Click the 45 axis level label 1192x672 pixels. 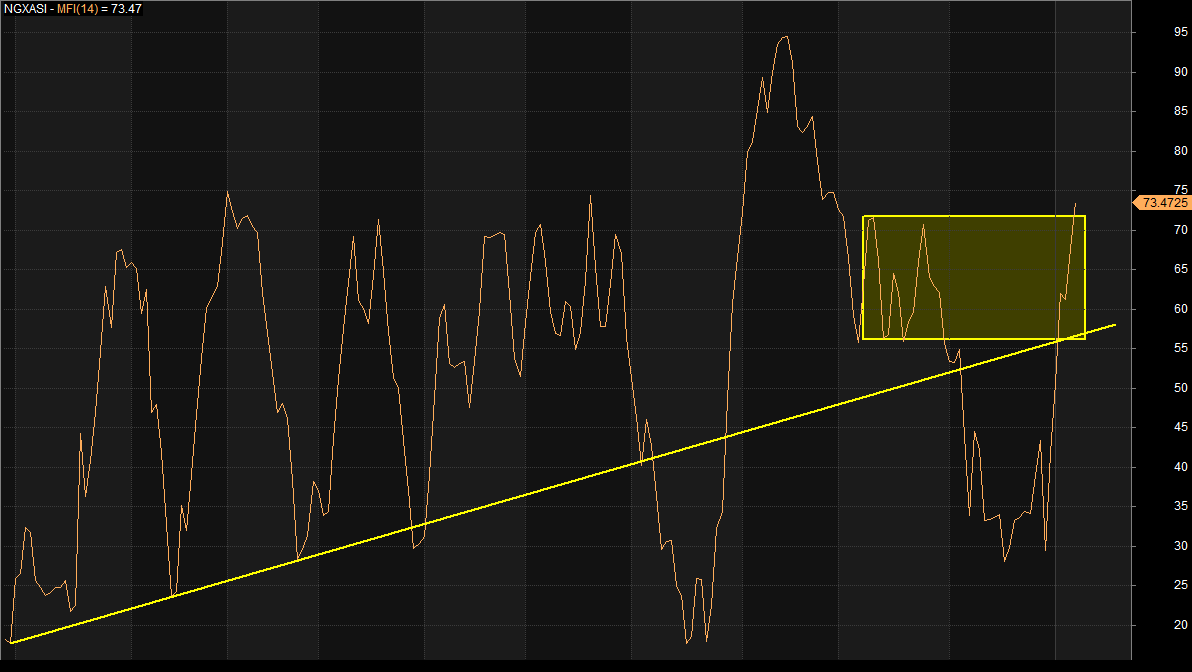tap(1181, 427)
